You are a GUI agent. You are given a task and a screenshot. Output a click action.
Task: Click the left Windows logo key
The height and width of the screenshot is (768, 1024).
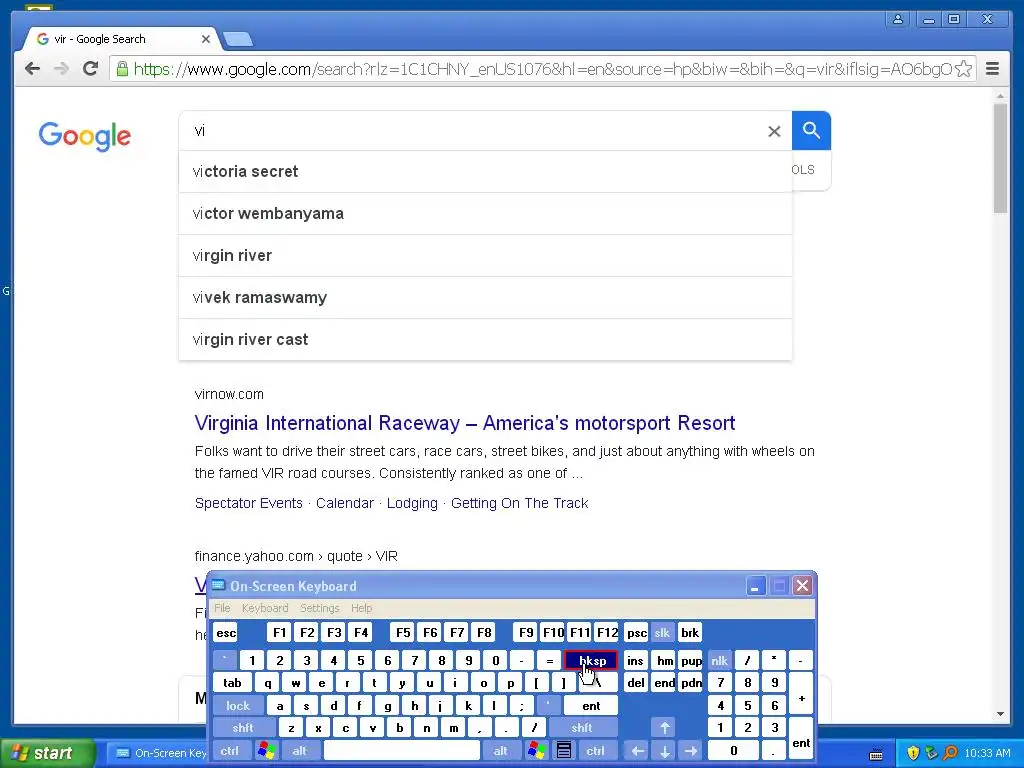(266, 750)
